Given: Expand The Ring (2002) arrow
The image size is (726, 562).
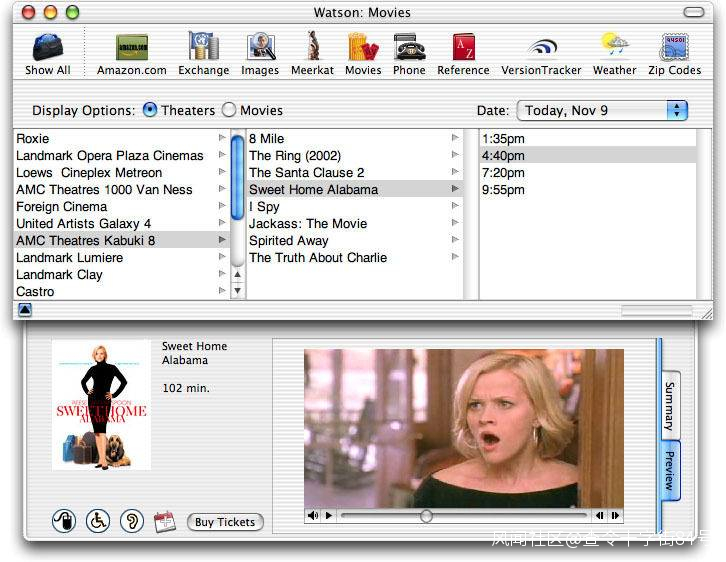Looking at the screenshot, I should 455,155.
